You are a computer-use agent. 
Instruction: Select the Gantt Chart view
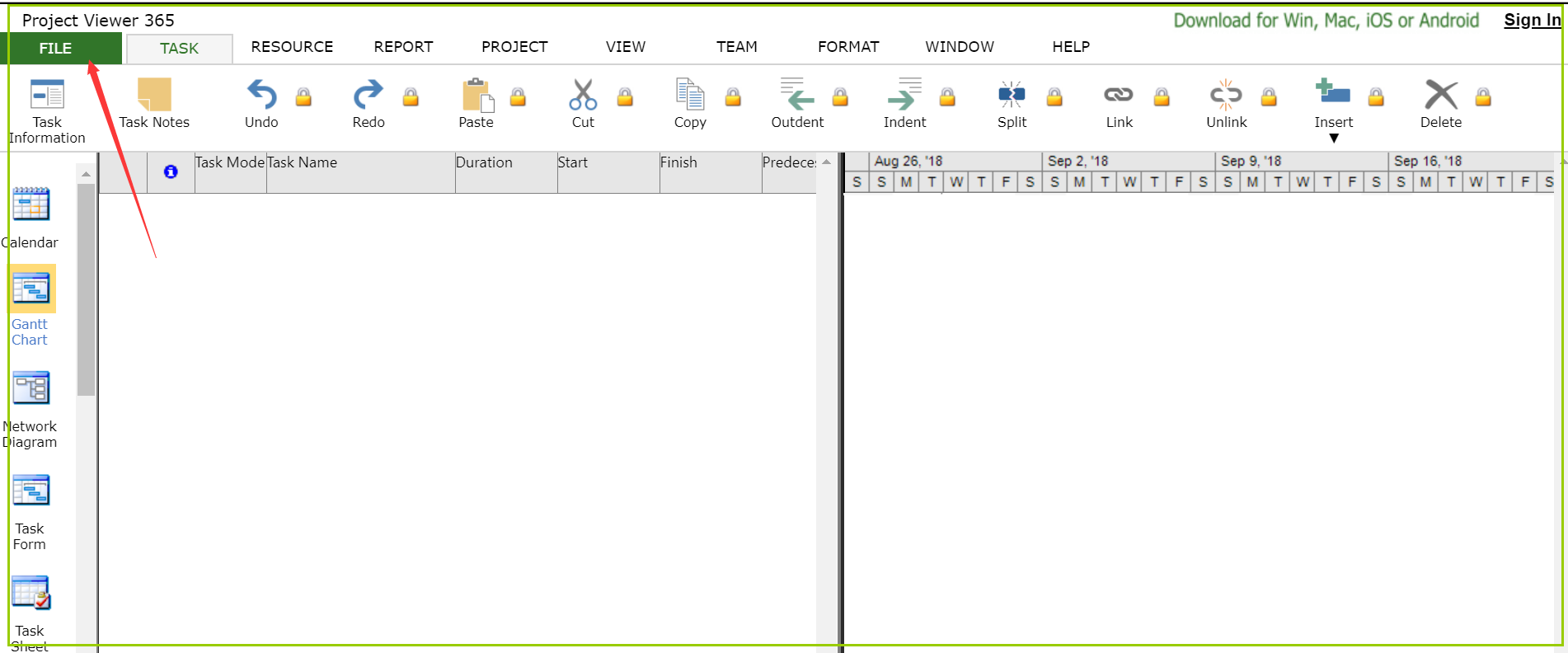[x=31, y=306]
